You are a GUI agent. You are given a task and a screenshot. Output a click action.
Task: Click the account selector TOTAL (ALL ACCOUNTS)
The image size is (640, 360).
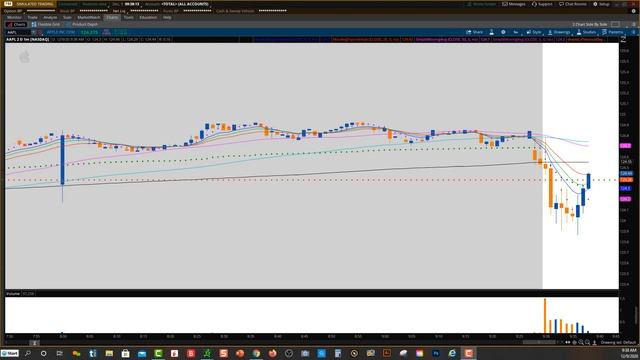[185, 4]
